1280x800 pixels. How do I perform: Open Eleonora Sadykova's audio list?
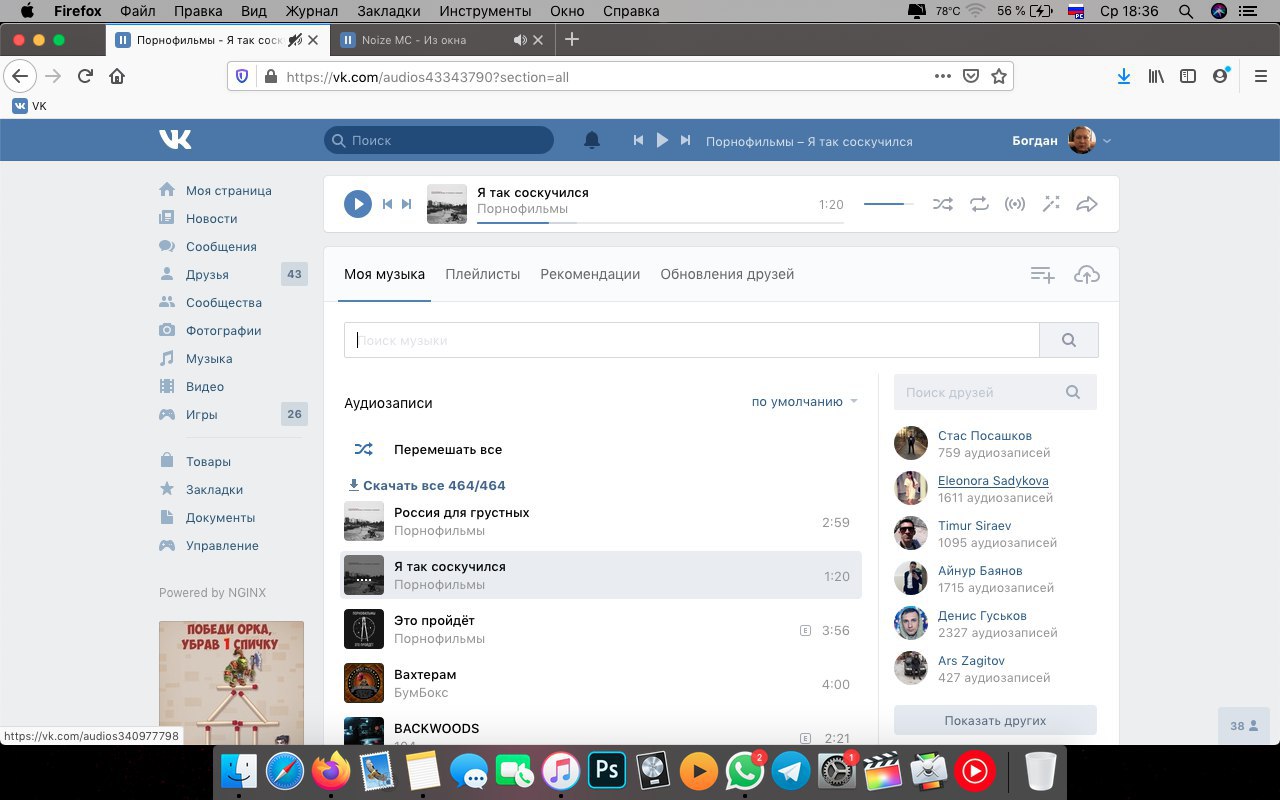993,481
